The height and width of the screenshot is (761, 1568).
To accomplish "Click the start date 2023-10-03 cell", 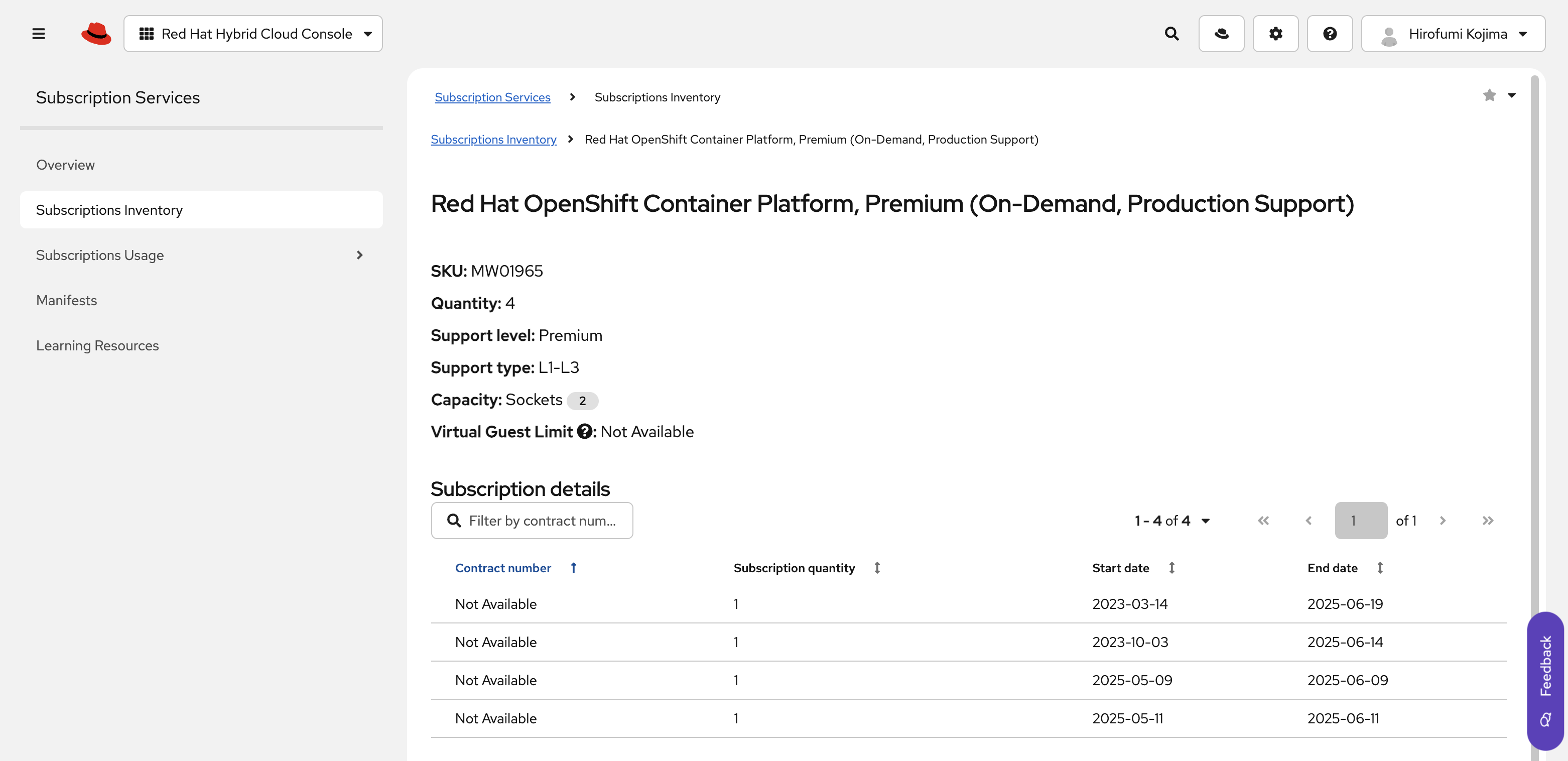I will (1130, 643).
